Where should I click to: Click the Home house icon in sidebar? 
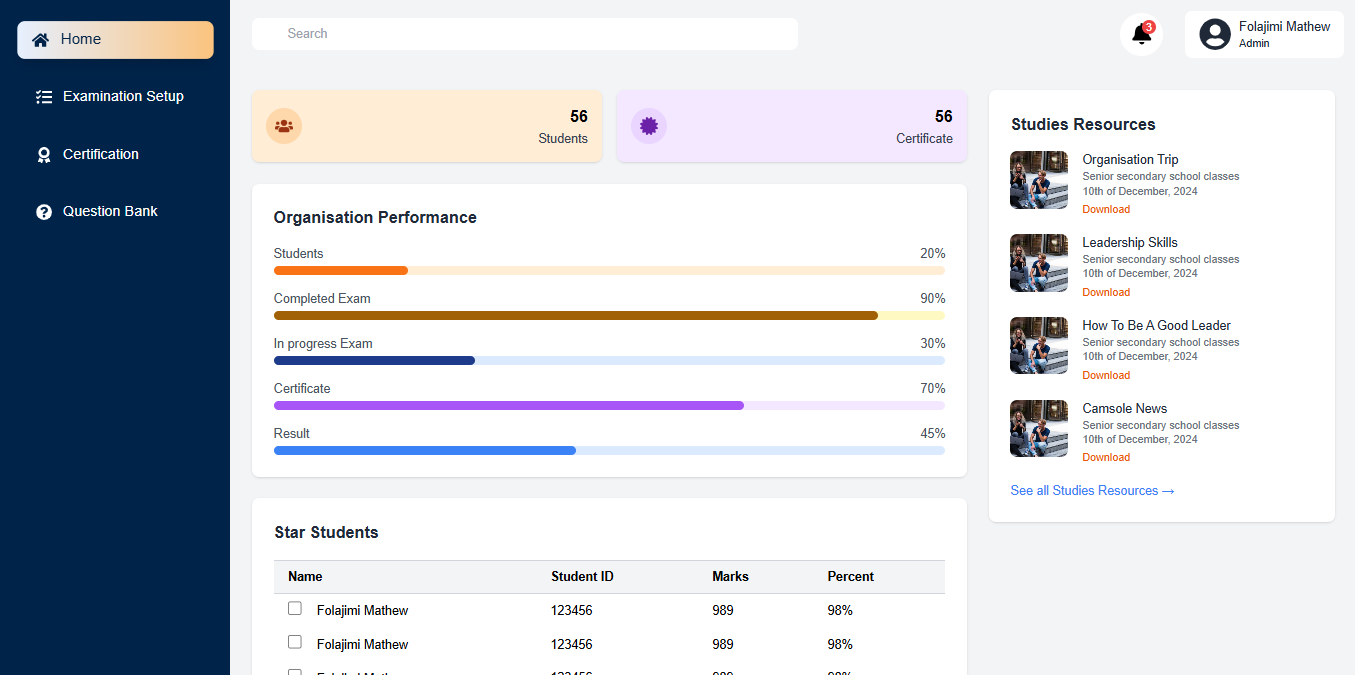point(41,40)
